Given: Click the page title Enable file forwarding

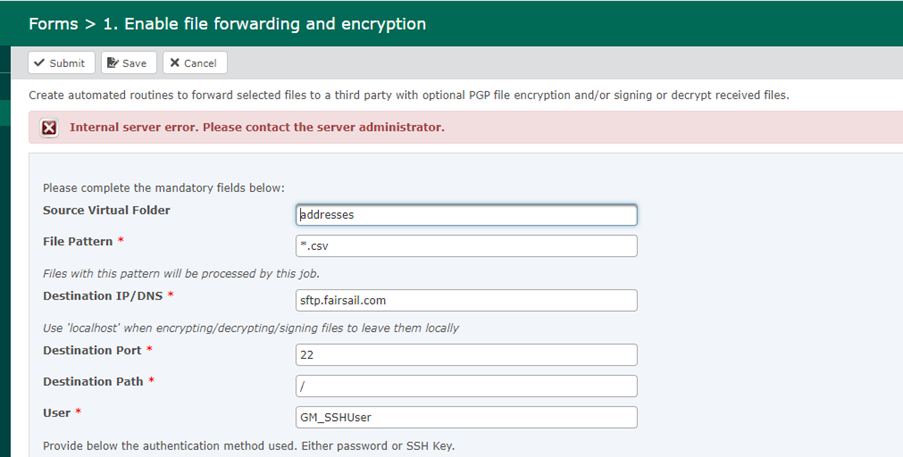Looking at the screenshot, I should point(264,24).
